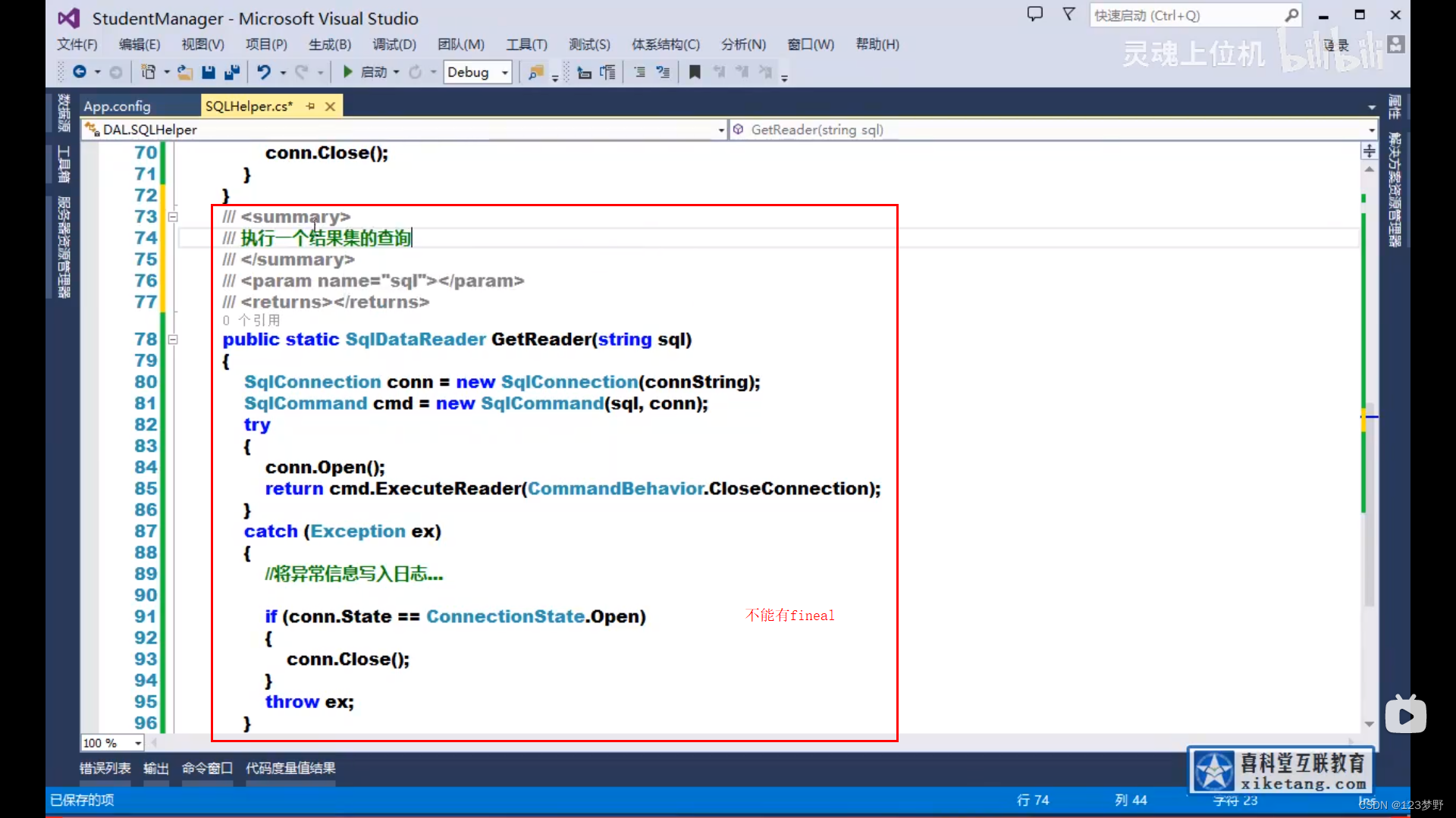
Task: Click the decrease indent icon
Action: (585, 72)
